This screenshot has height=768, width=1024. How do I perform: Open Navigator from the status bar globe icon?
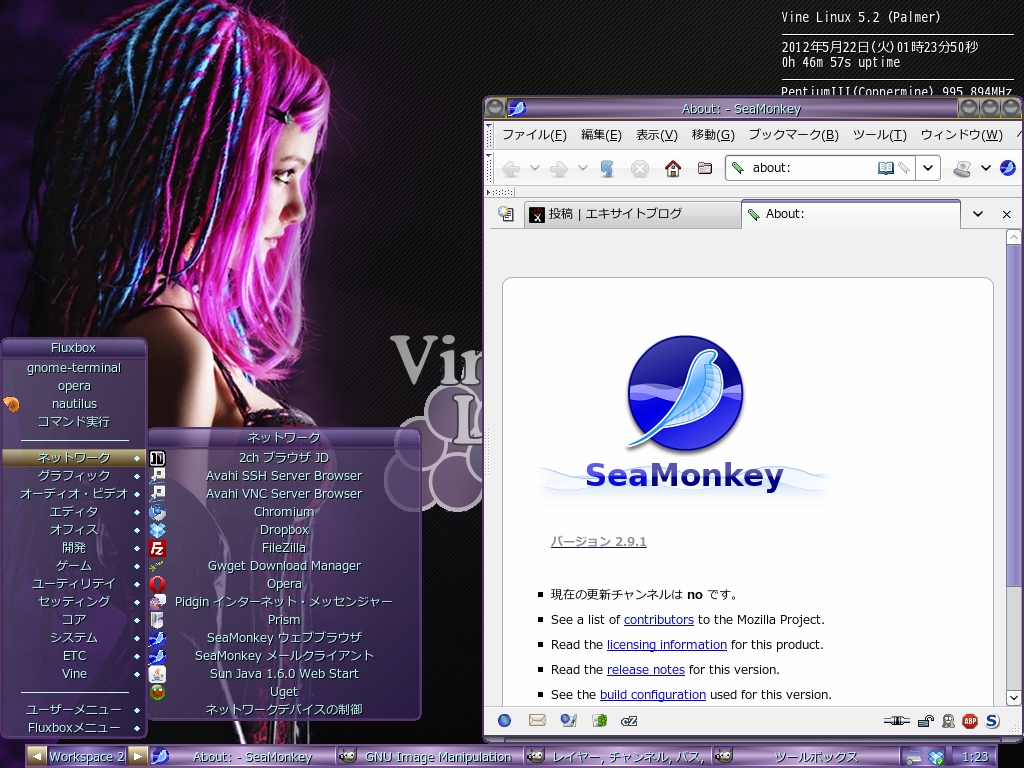click(505, 720)
